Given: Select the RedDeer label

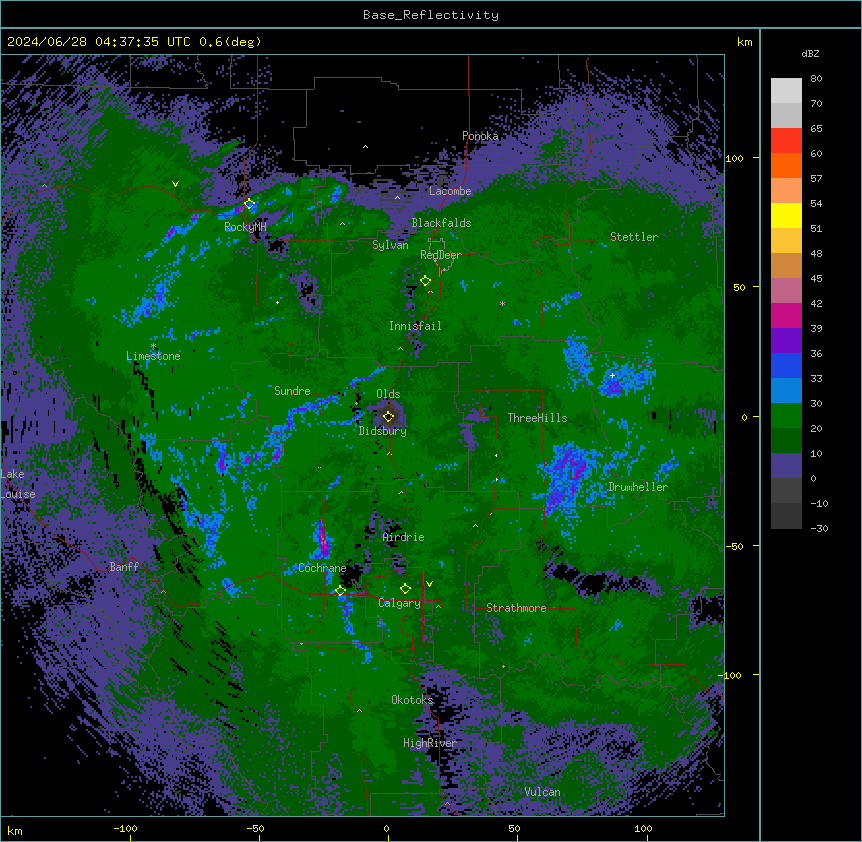Looking at the screenshot, I should point(440,255).
